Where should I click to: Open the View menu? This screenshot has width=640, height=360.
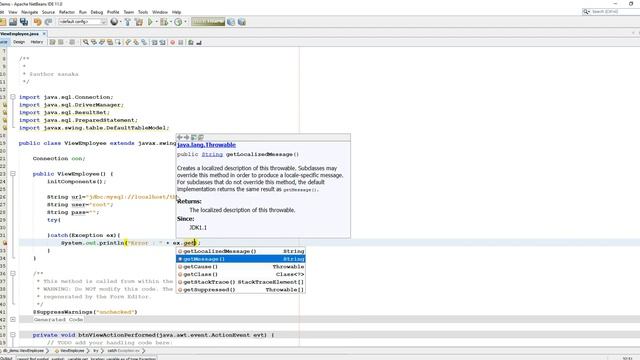pos(13,12)
